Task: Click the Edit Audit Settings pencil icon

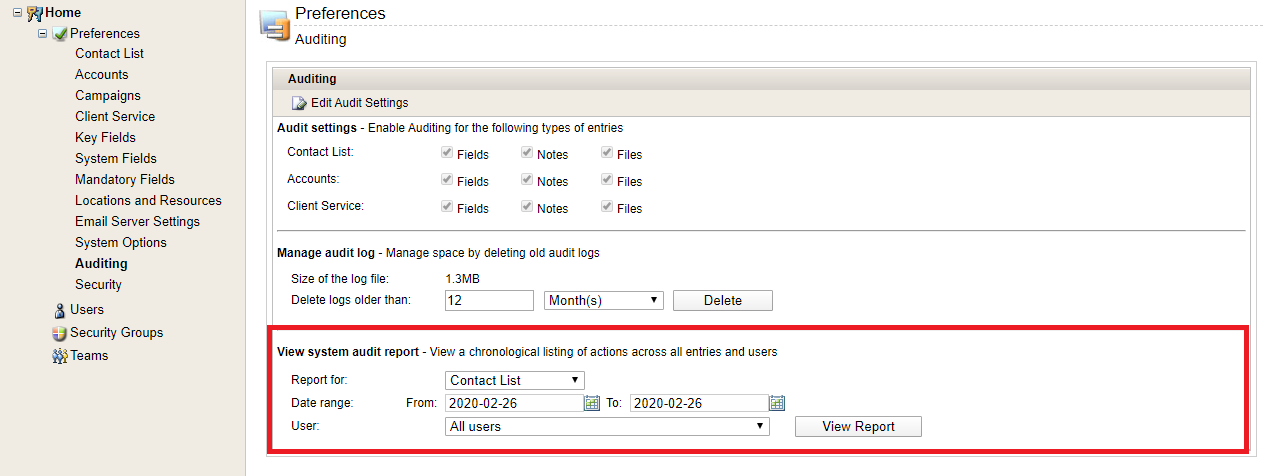Action: (x=299, y=103)
